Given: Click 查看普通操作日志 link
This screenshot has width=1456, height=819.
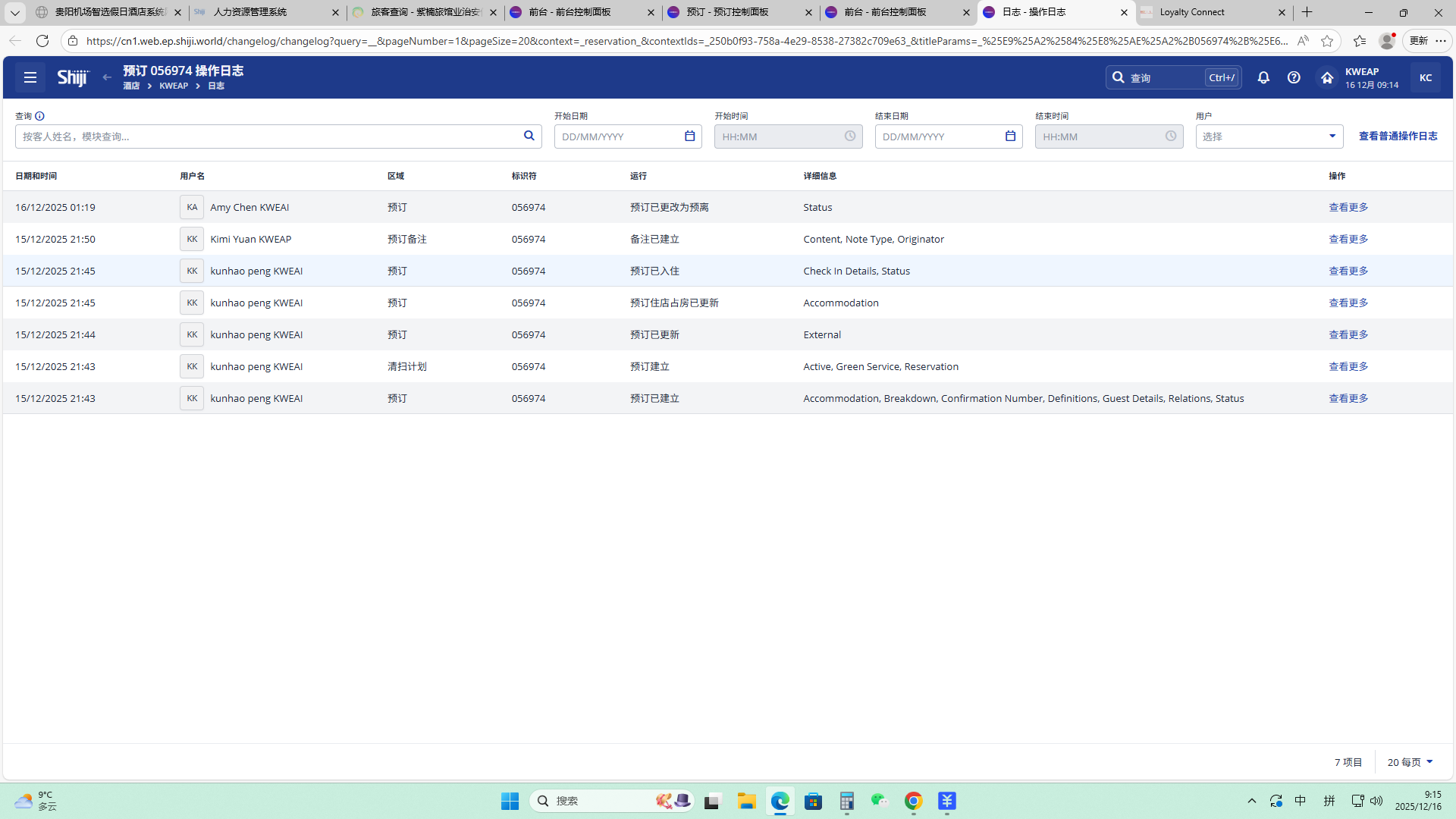Looking at the screenshot, I should (x=1398, y=136).
